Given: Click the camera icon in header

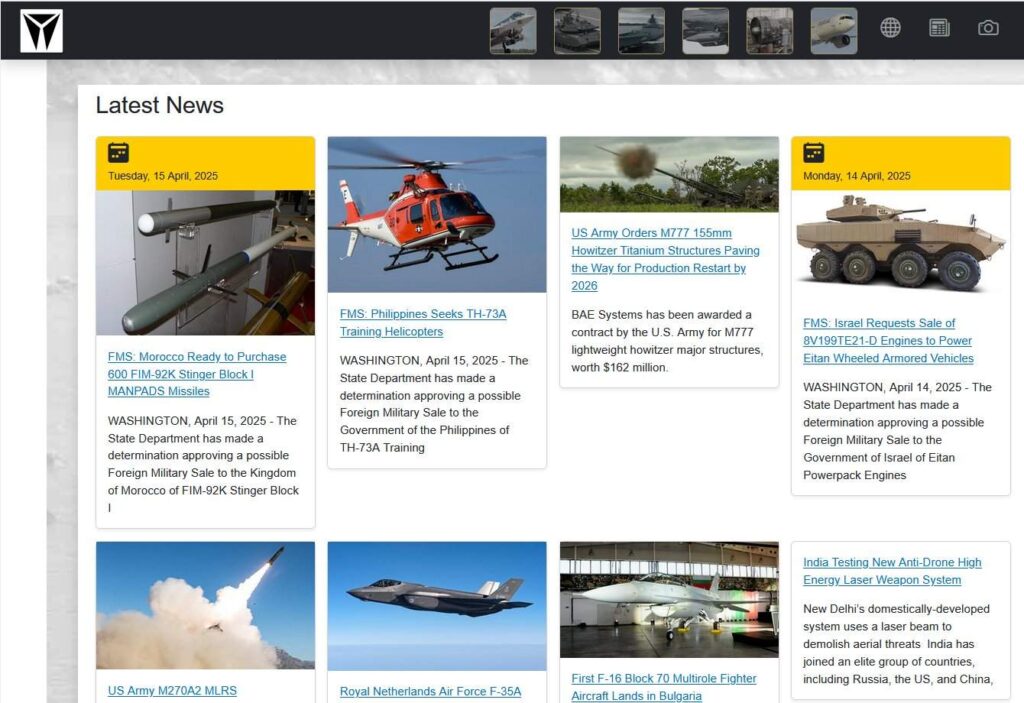Looking at the screenshot, I should 988,27.
